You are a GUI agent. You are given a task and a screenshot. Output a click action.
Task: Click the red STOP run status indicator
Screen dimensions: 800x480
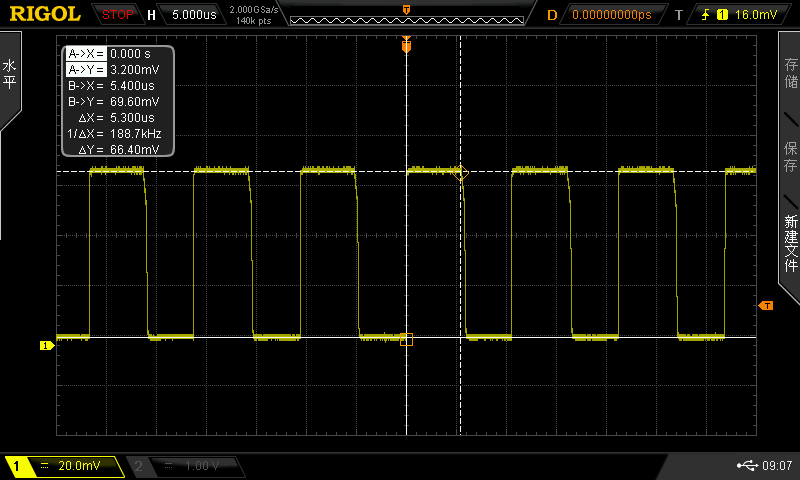point(117,14)
